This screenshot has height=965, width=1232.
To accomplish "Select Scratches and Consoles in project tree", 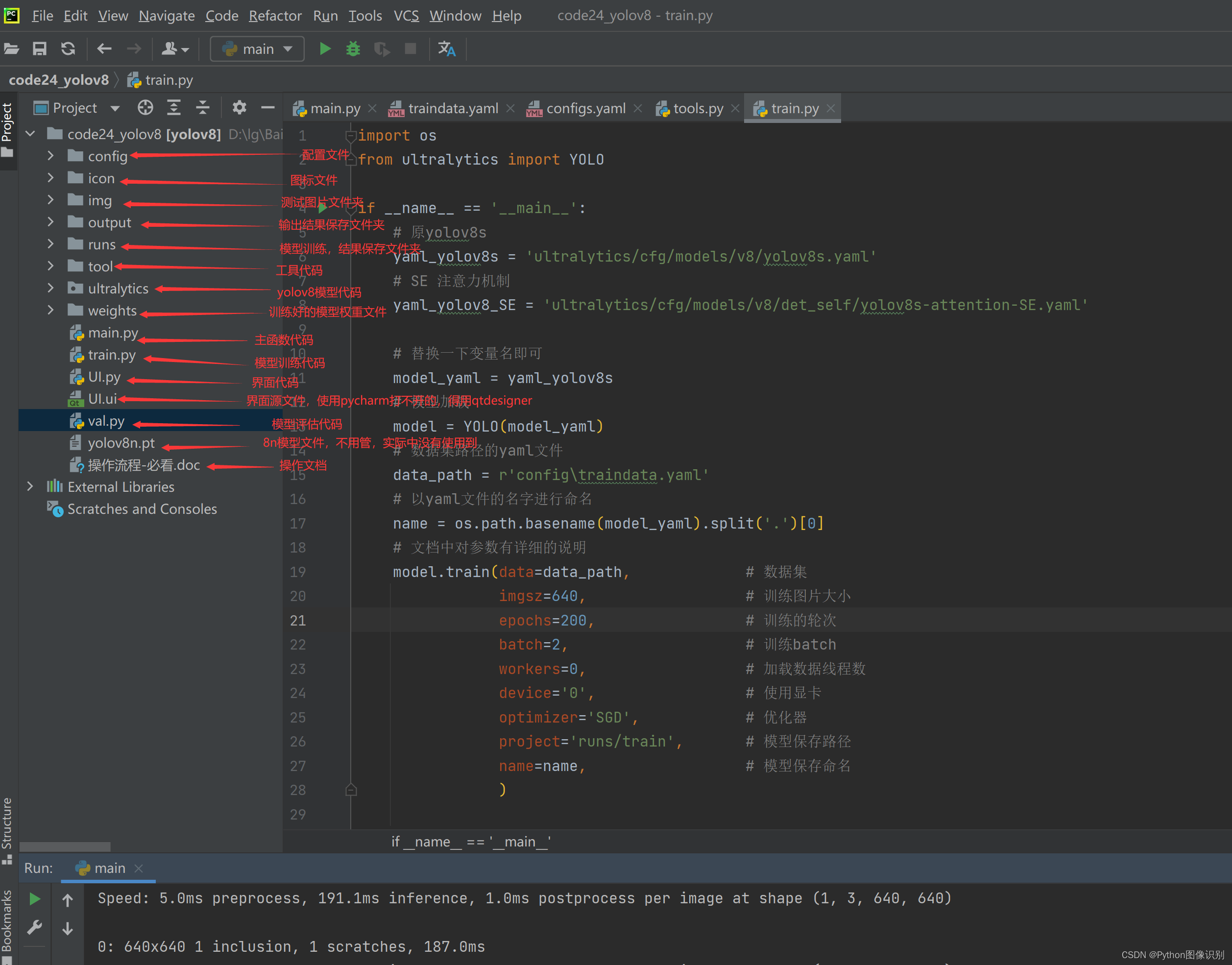I will coord(141,508).
